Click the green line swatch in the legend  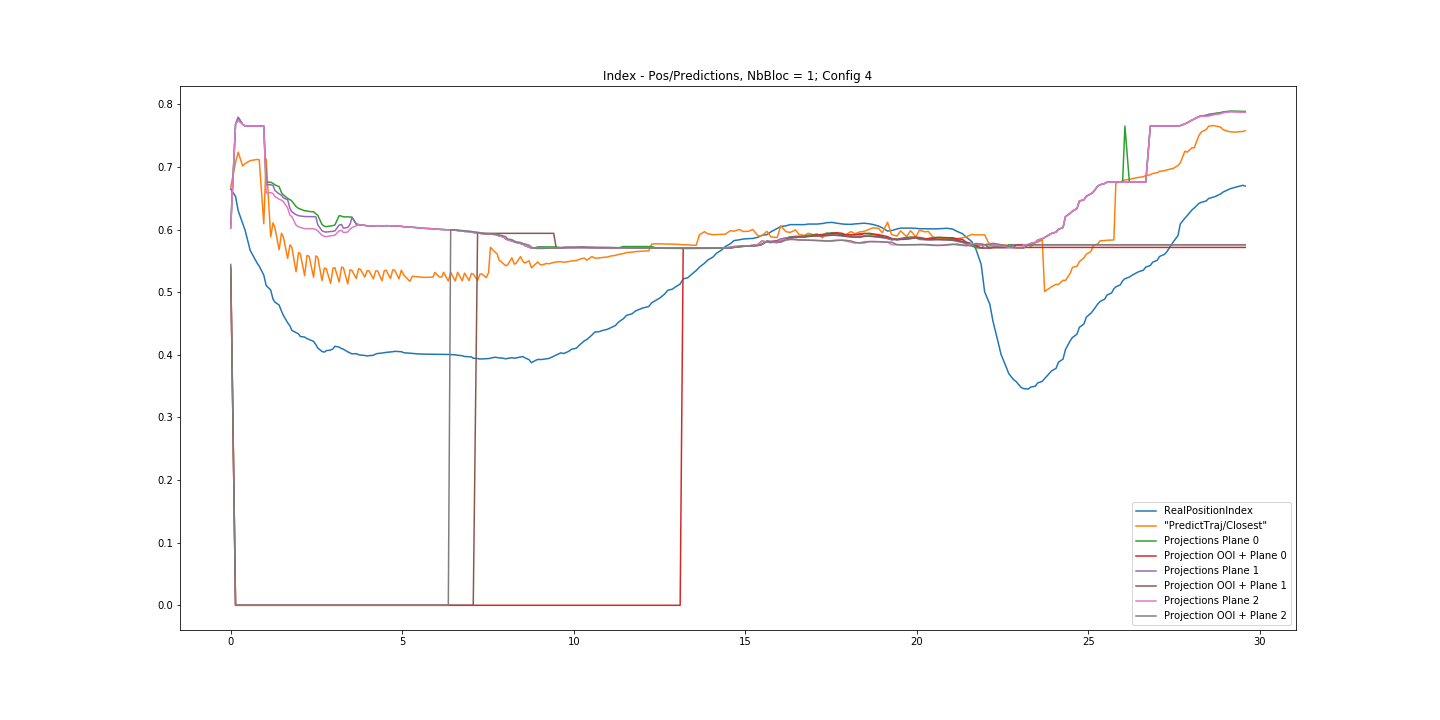(1147, 540)
